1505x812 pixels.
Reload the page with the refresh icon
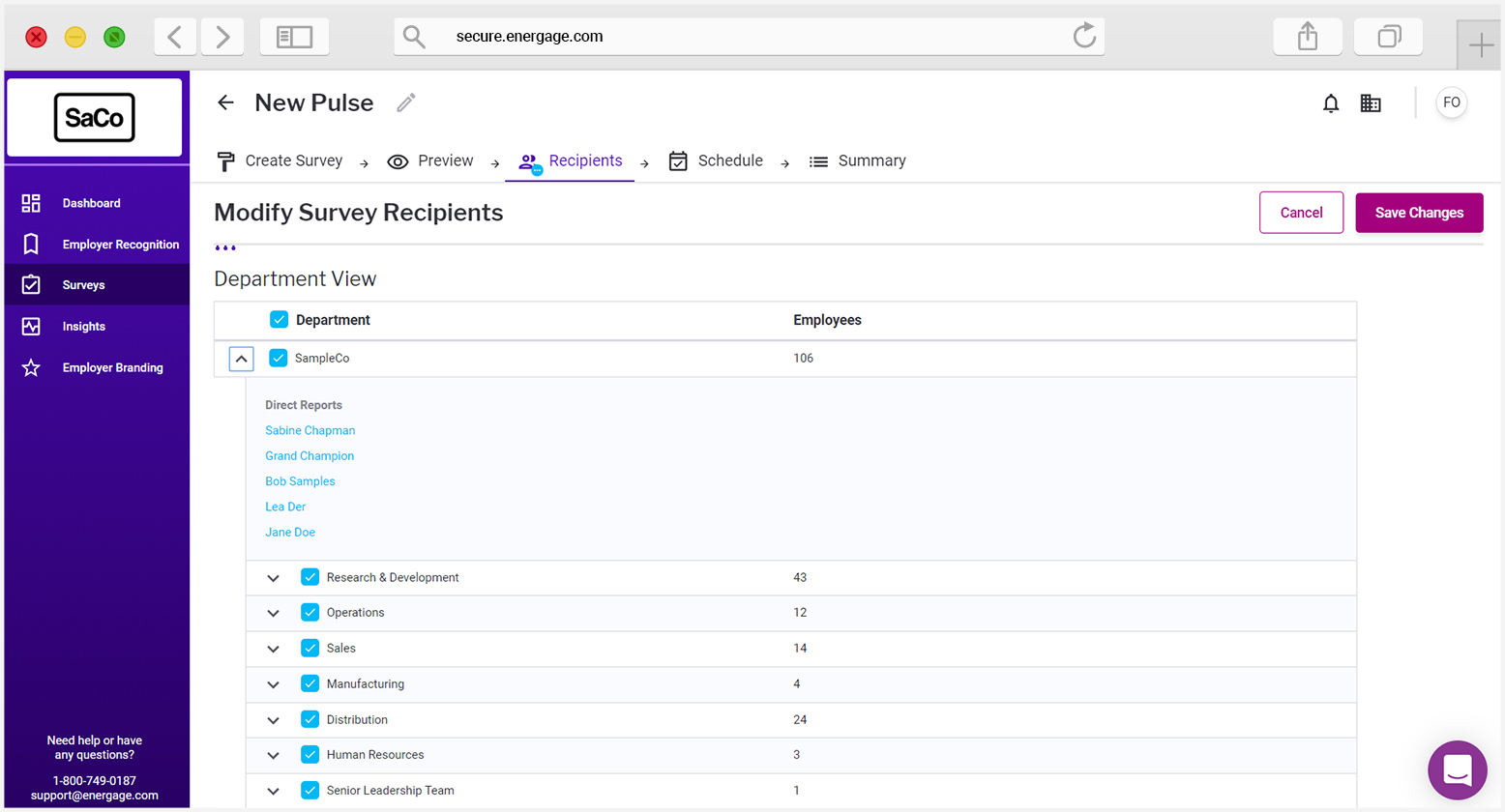click(1084, 36)
